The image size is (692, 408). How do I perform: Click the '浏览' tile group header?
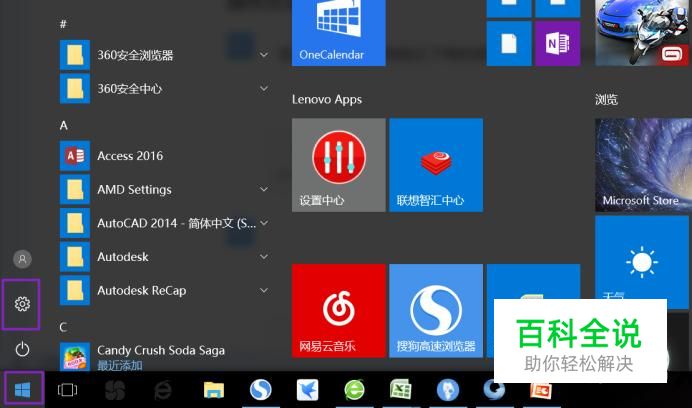[606, 99]
